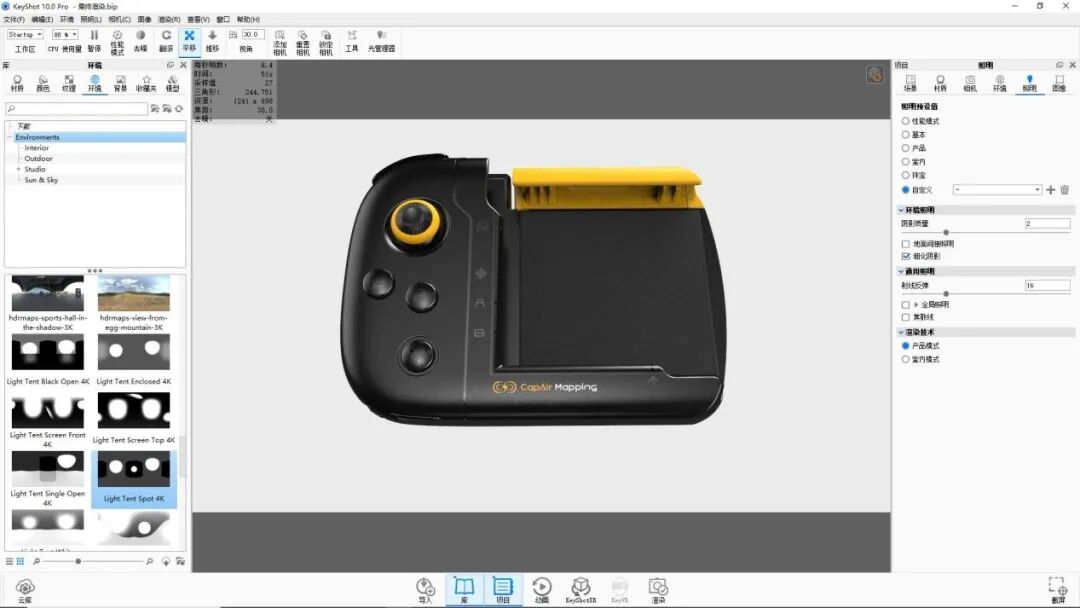Select the KeyShotXR icon in the bottom bar

581,588
